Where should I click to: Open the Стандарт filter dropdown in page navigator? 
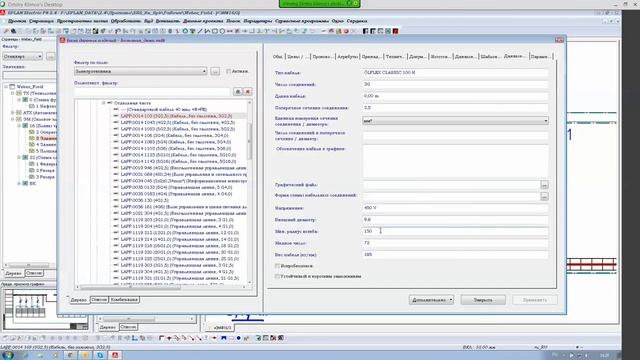(x=39, y=56)
